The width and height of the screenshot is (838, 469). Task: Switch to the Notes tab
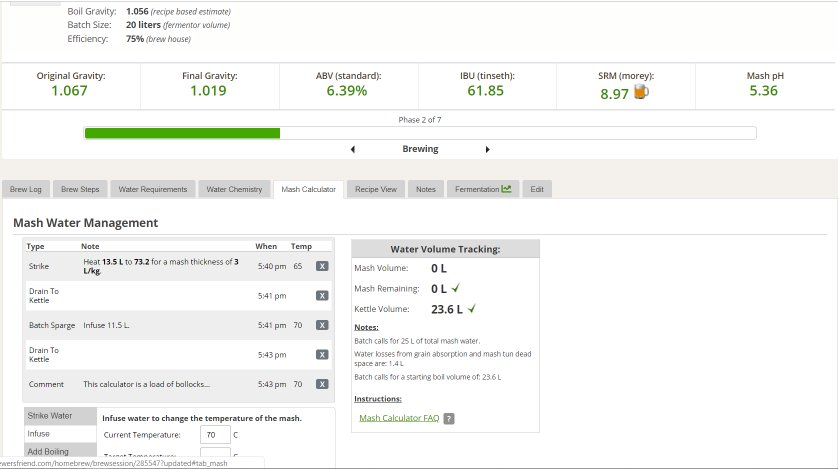[x=426, y=189]
